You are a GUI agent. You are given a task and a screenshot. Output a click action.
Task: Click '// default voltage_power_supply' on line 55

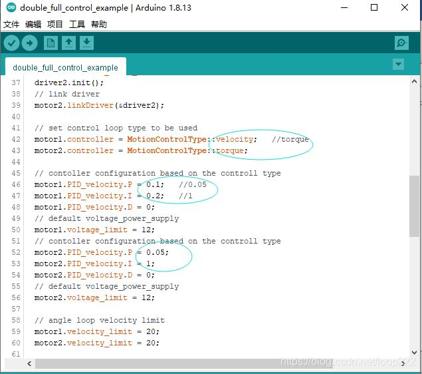coord(107,286)
